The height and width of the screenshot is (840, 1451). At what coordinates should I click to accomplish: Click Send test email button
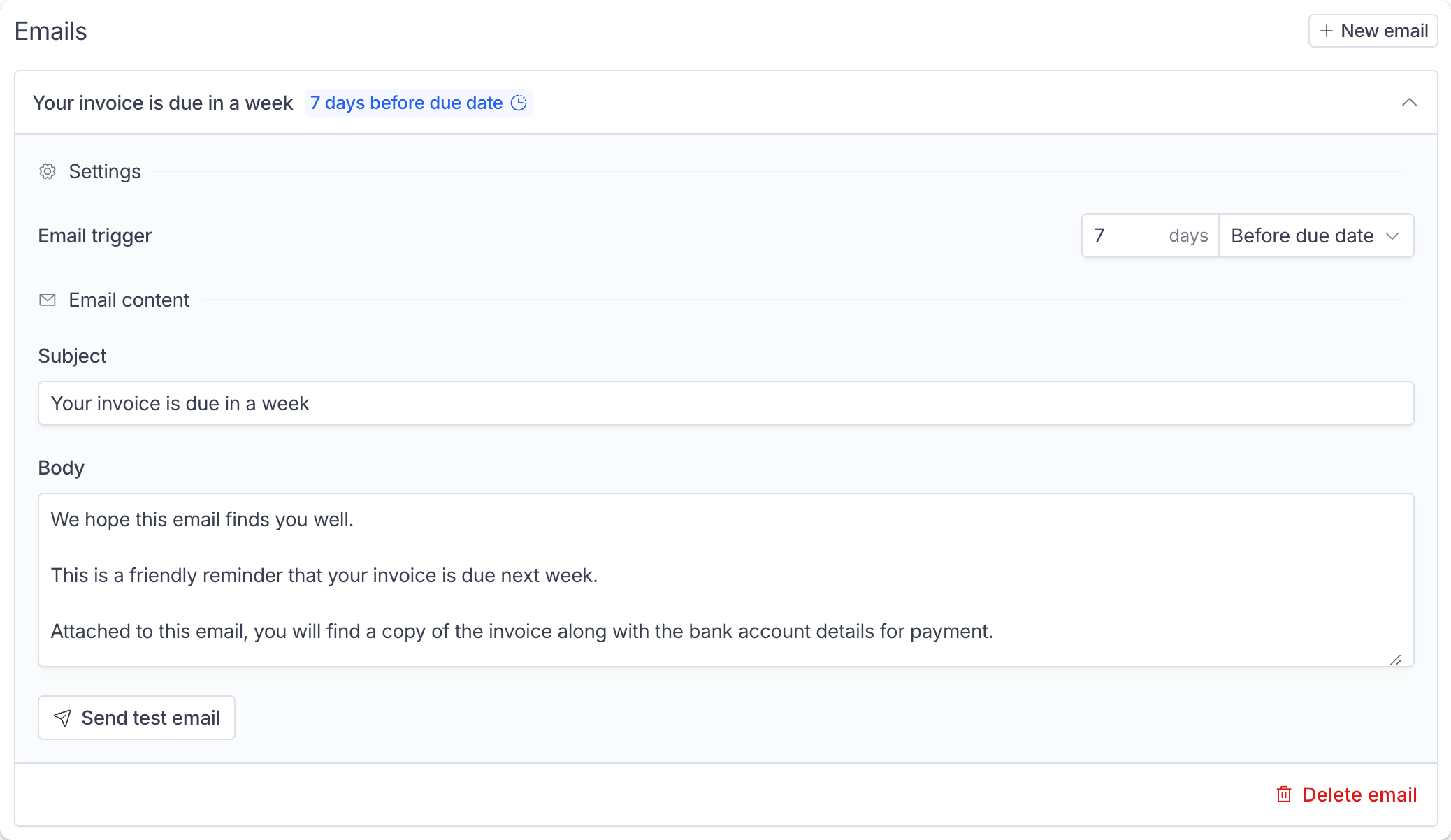[136, 718]
